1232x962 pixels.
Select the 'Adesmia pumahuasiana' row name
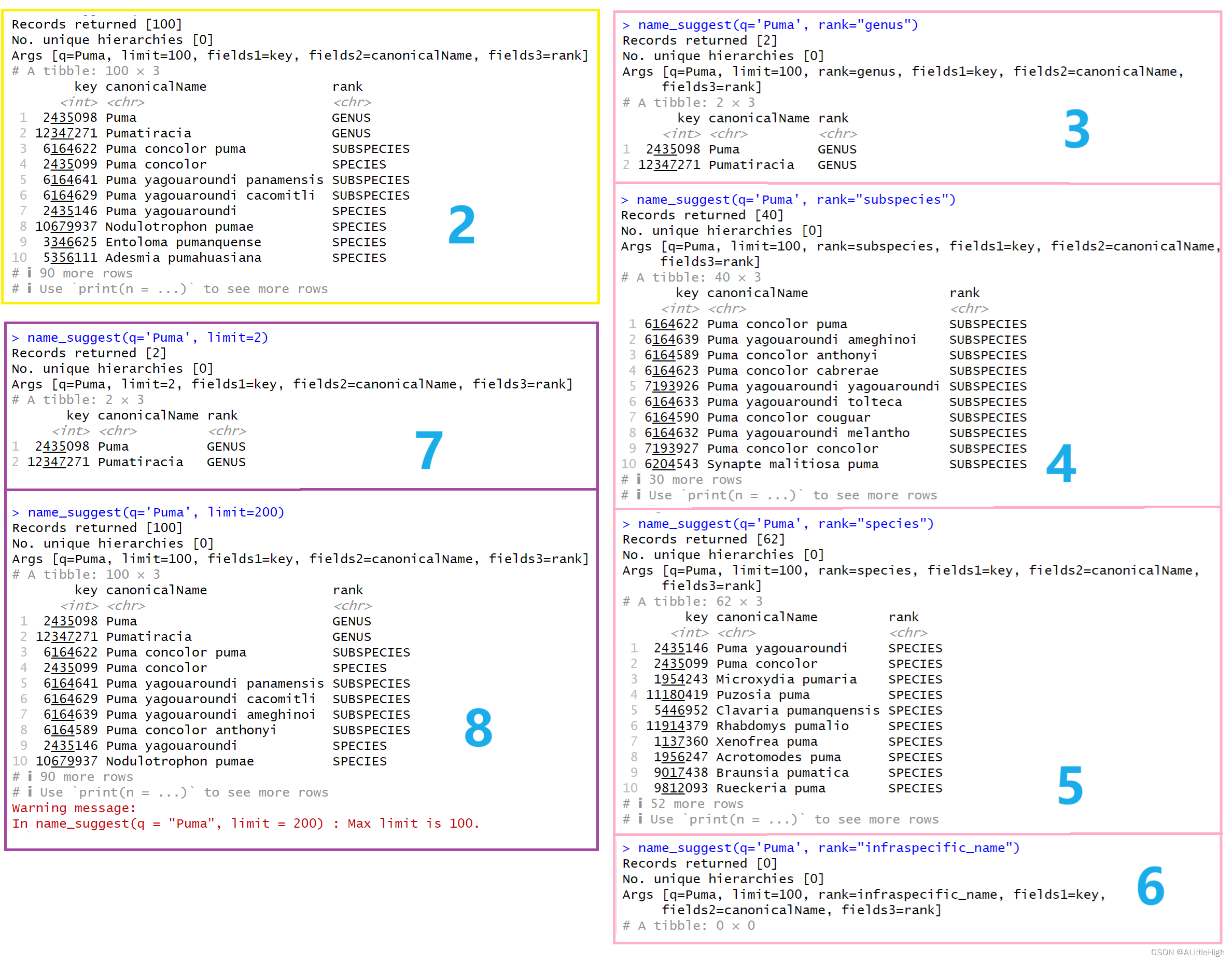(184, 258)
